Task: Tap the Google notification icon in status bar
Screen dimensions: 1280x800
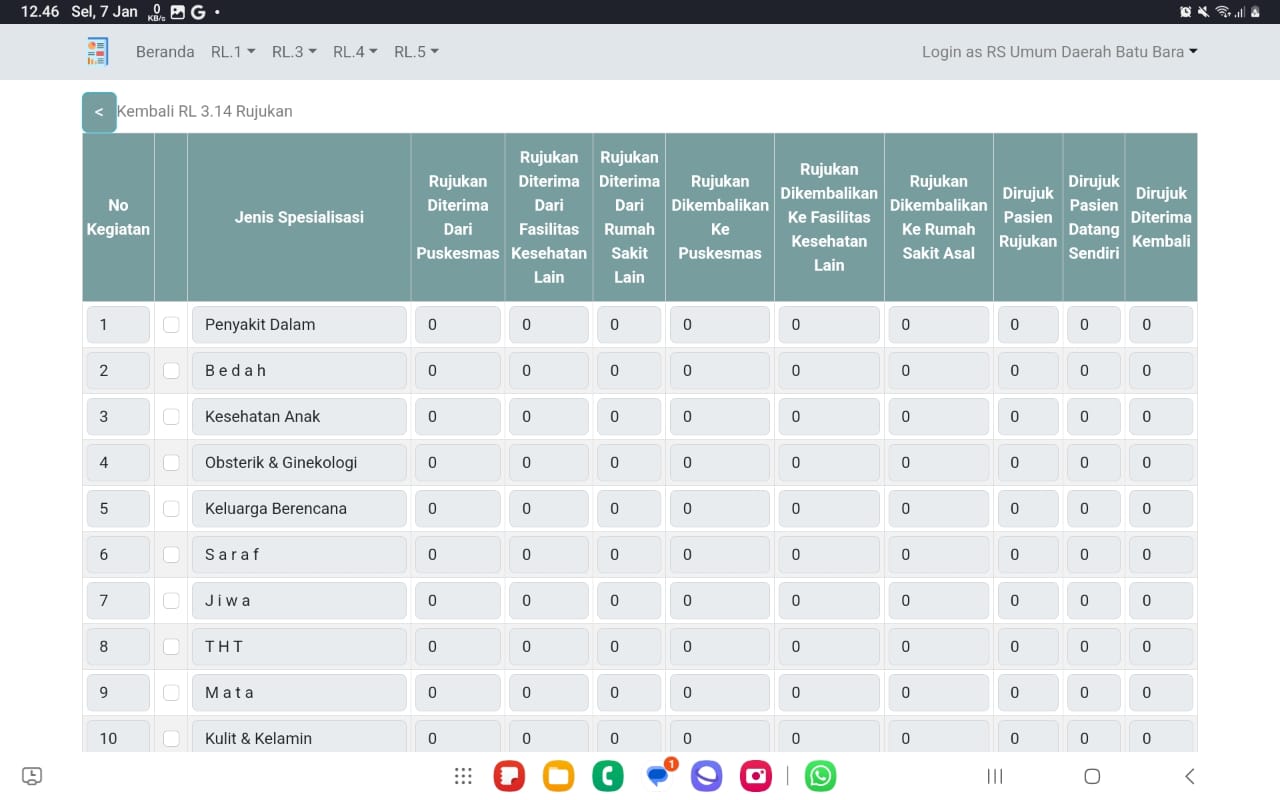Action: coord(198,12)
